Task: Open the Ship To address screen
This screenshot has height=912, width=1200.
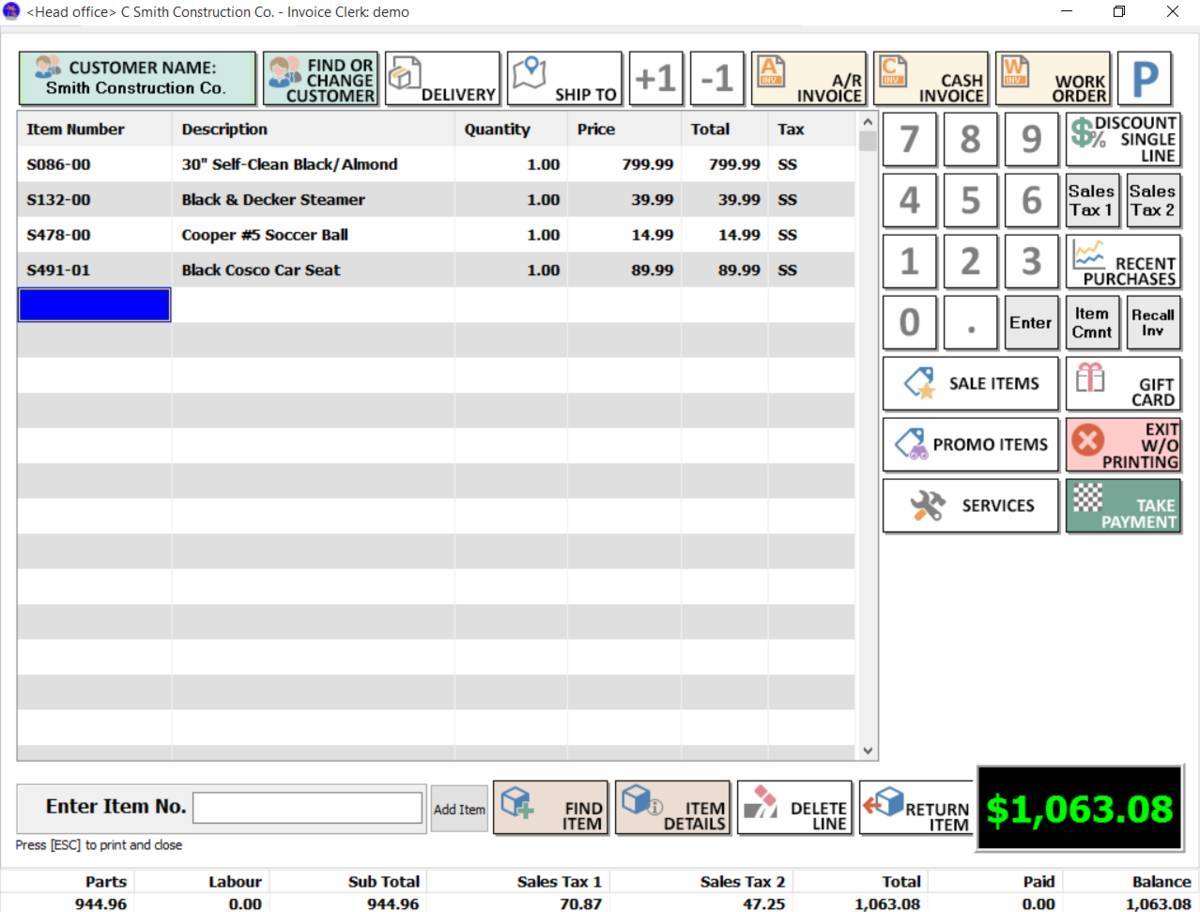Action: click(x=565, y=78)
